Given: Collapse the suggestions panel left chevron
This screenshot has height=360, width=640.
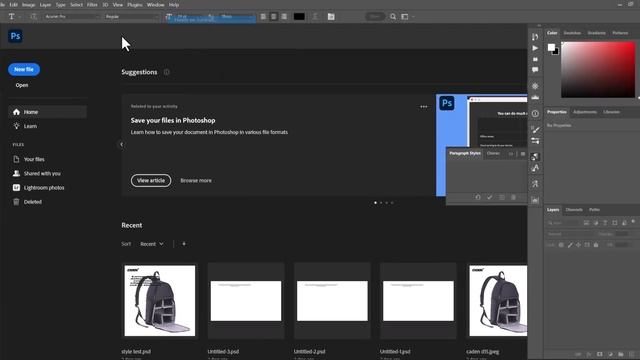Looking at the screenshot, I should click(x=121, y=144).
